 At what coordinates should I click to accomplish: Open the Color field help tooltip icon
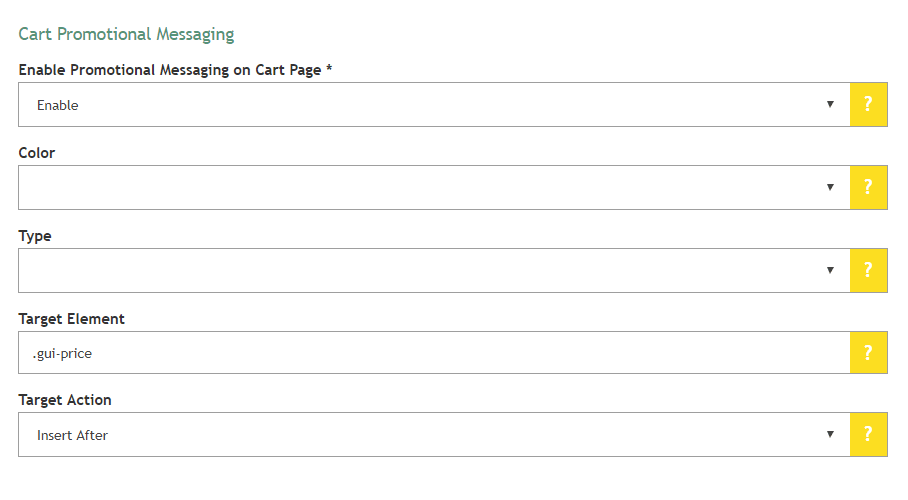point(868,187)
